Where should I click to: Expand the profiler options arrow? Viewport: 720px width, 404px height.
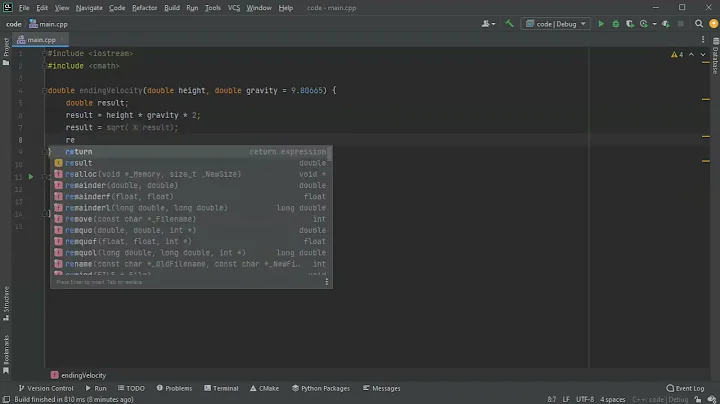pyautogui.click(x=654, y=24)
